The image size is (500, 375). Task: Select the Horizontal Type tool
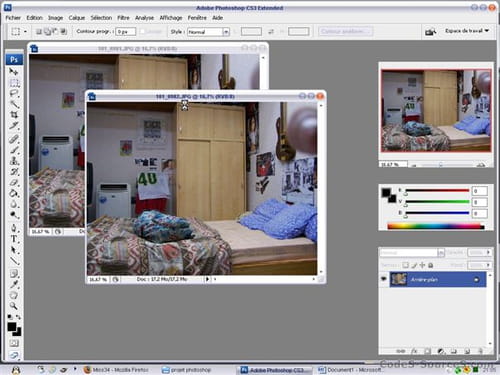tap(14, 239)
